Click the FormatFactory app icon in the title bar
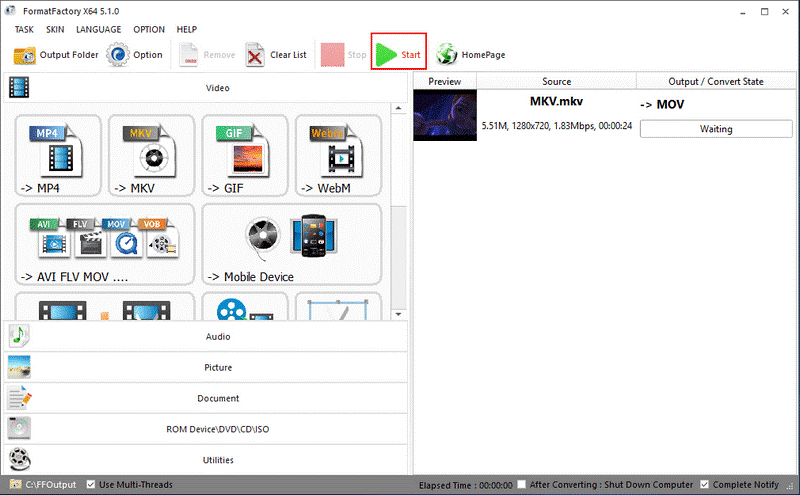The width and height of the screenshot is (800, 495). (10, 10)
